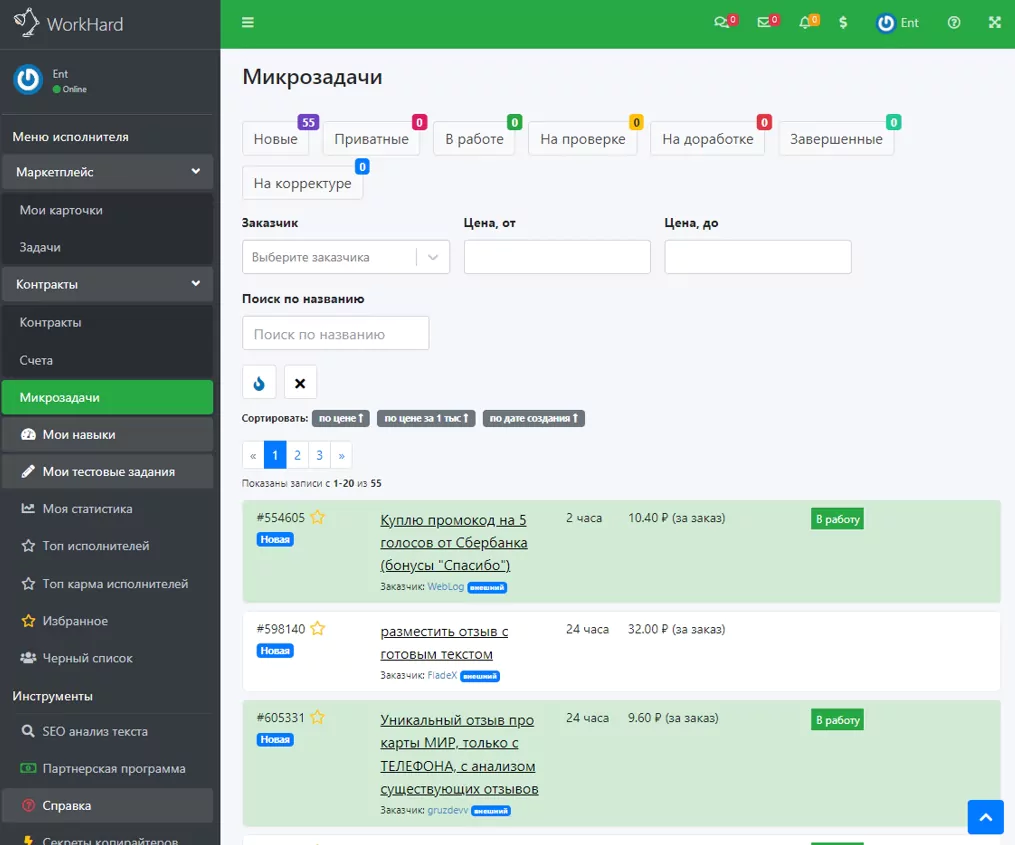Go to page 3

[x=319, y=455]
